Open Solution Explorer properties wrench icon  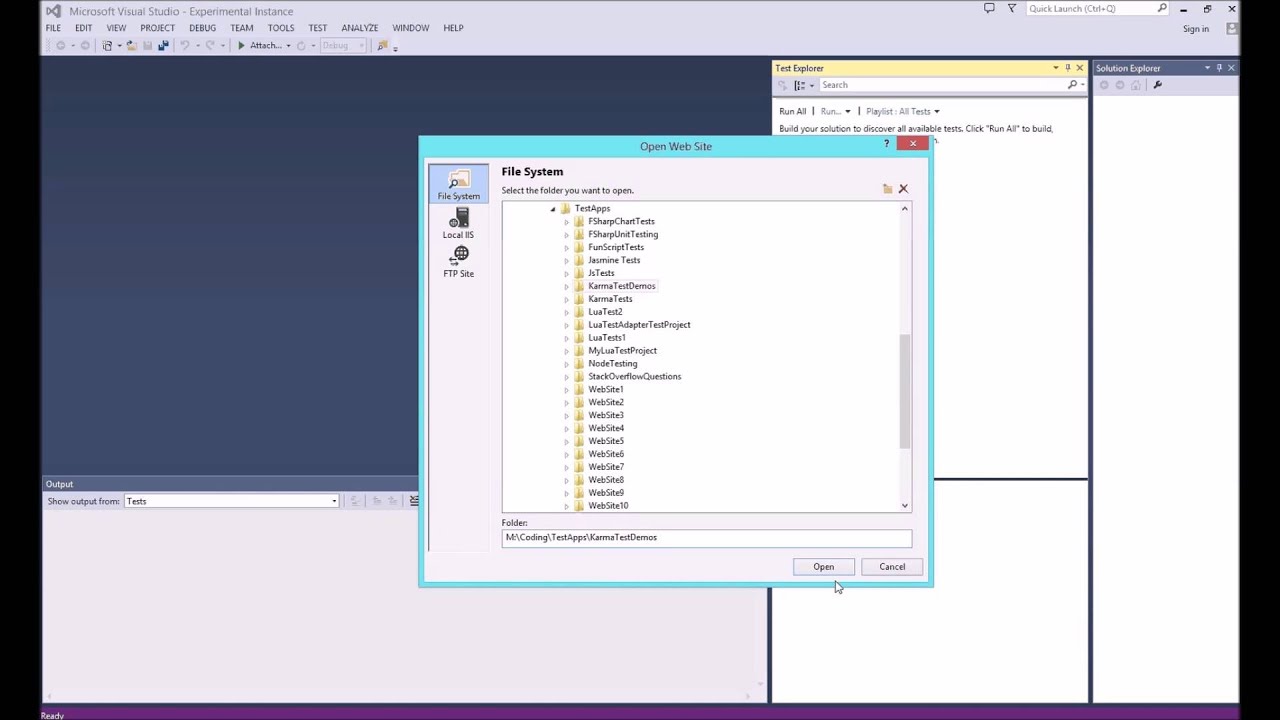(1157, 85)
